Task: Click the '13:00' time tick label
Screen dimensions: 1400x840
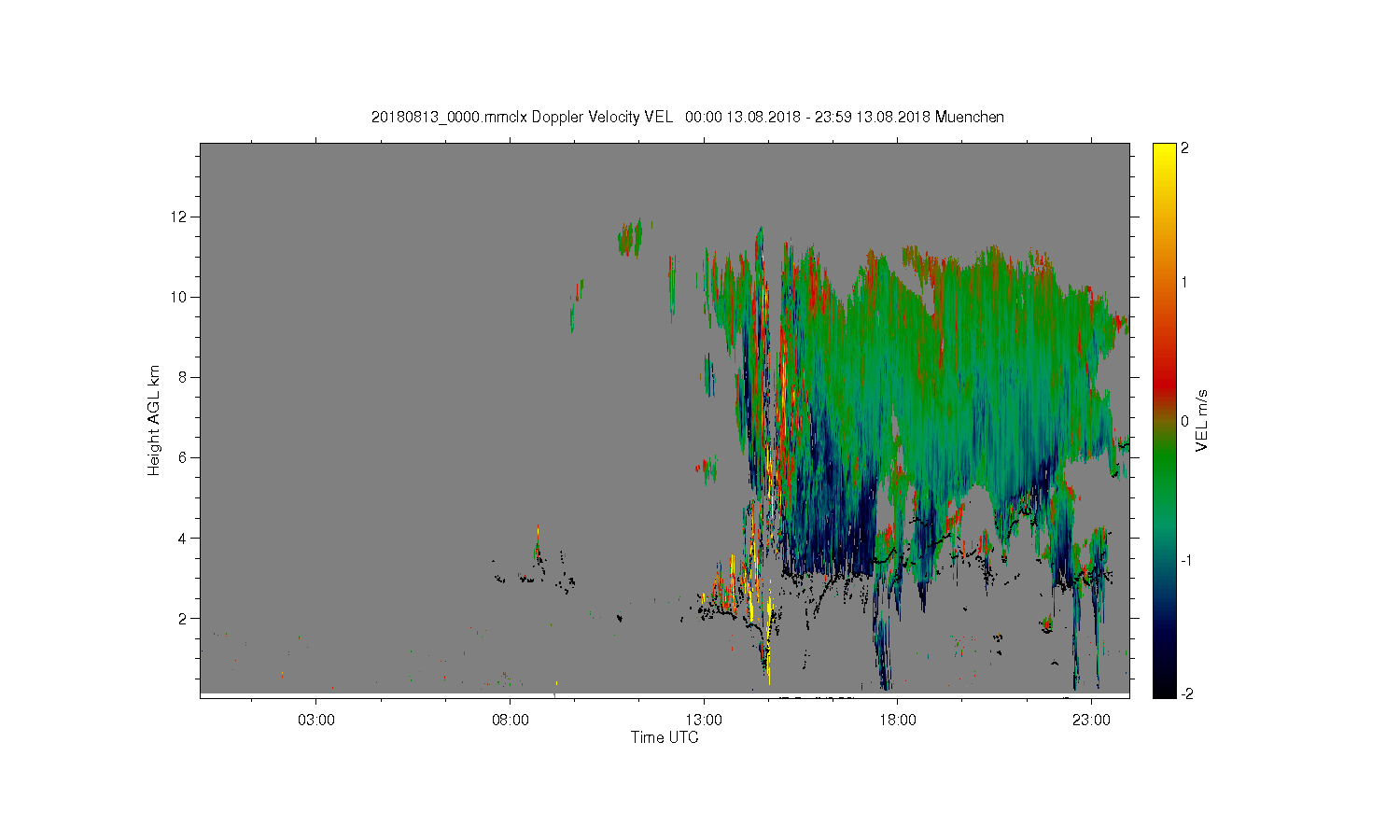Action: coord(704,721)
